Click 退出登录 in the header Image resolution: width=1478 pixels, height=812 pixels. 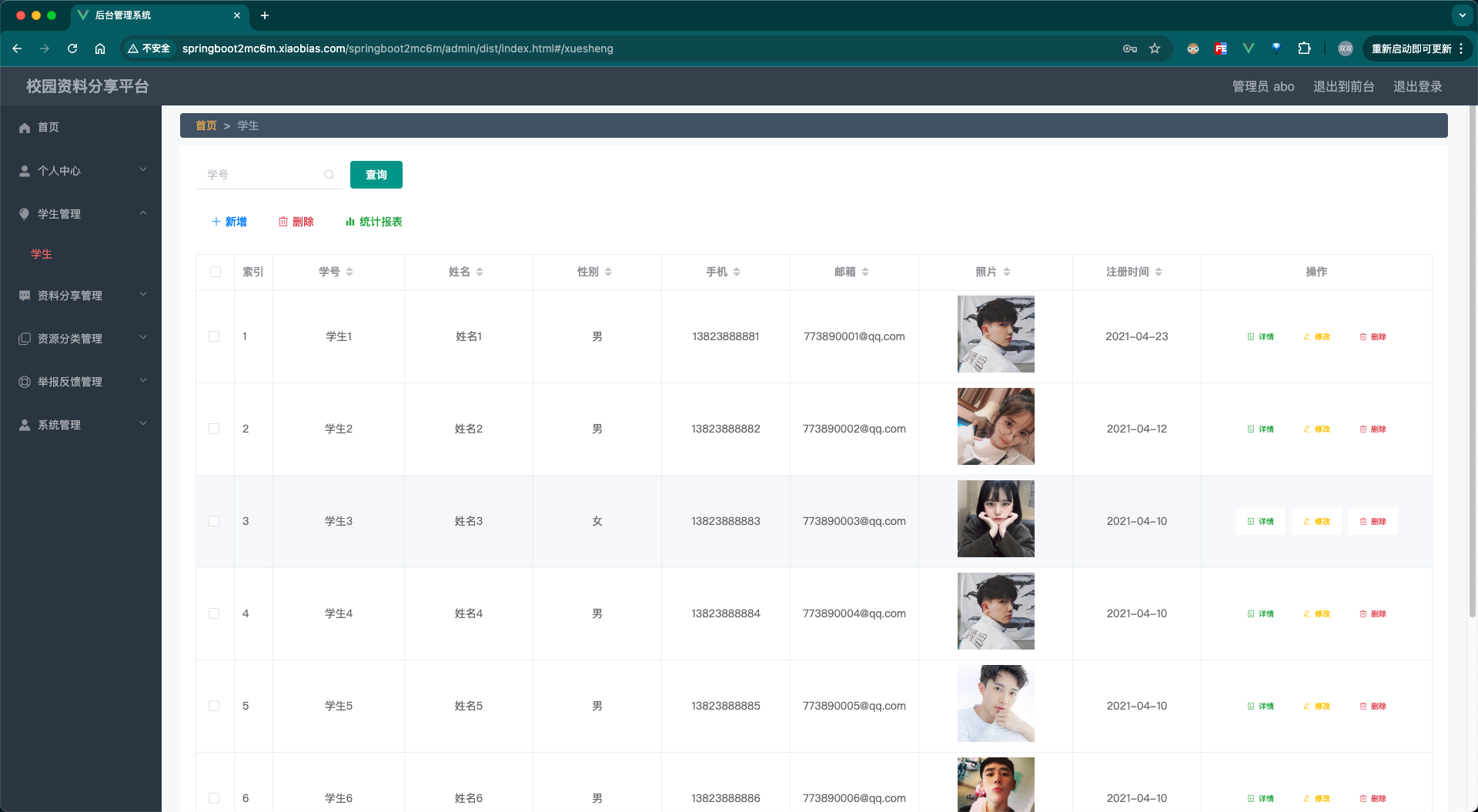pyautogui.click(x=1418, y=86)
